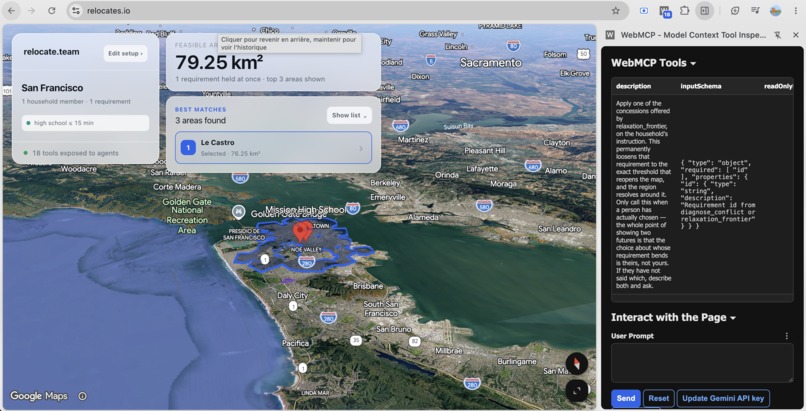Screen dimensions: 806x411
Task: Click the 'BEST MATCHES' label
Action: pyautogui.click(x=200, y=109)
